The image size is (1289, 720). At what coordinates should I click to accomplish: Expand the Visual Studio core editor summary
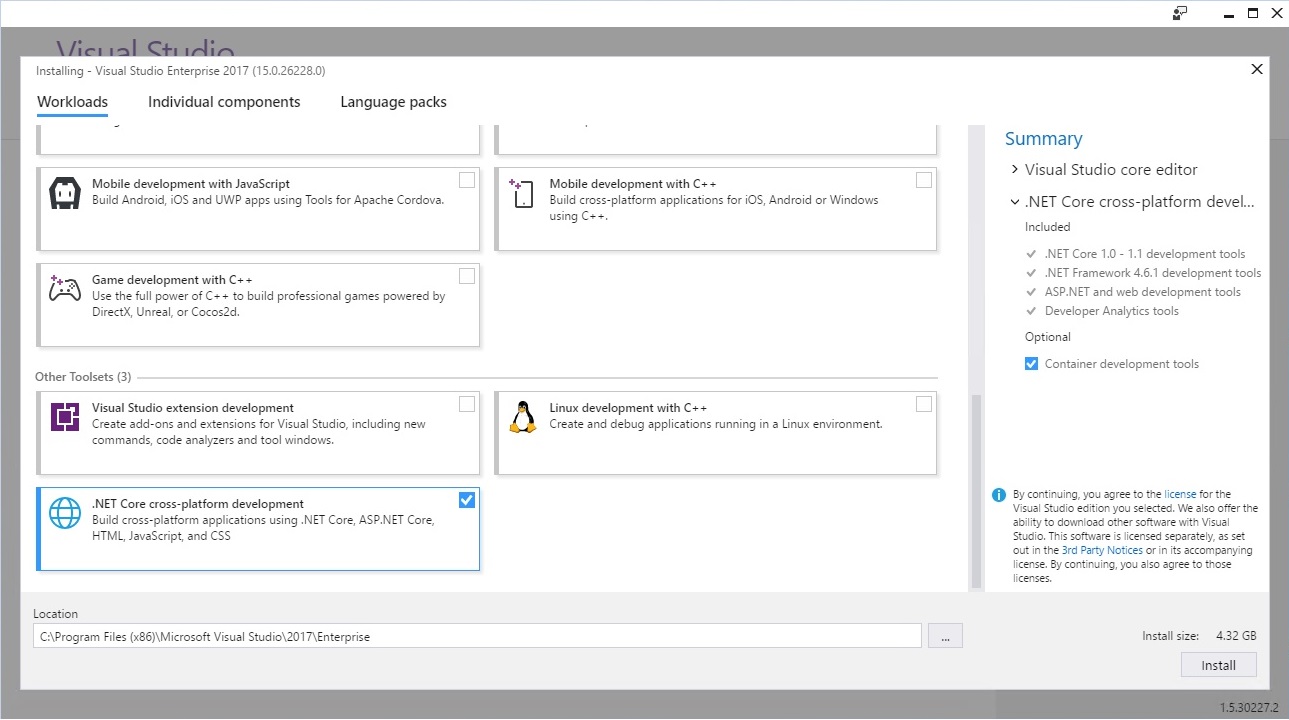[1015, 170]
